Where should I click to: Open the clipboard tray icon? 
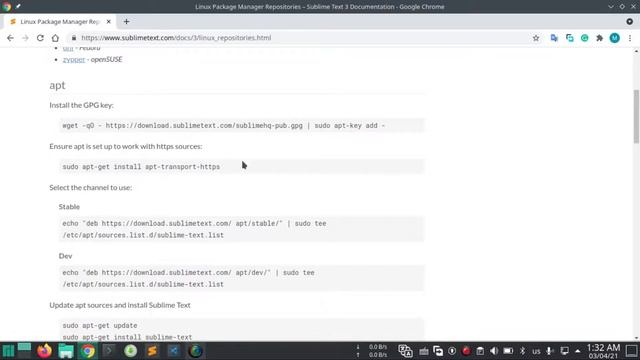(480, 351)
